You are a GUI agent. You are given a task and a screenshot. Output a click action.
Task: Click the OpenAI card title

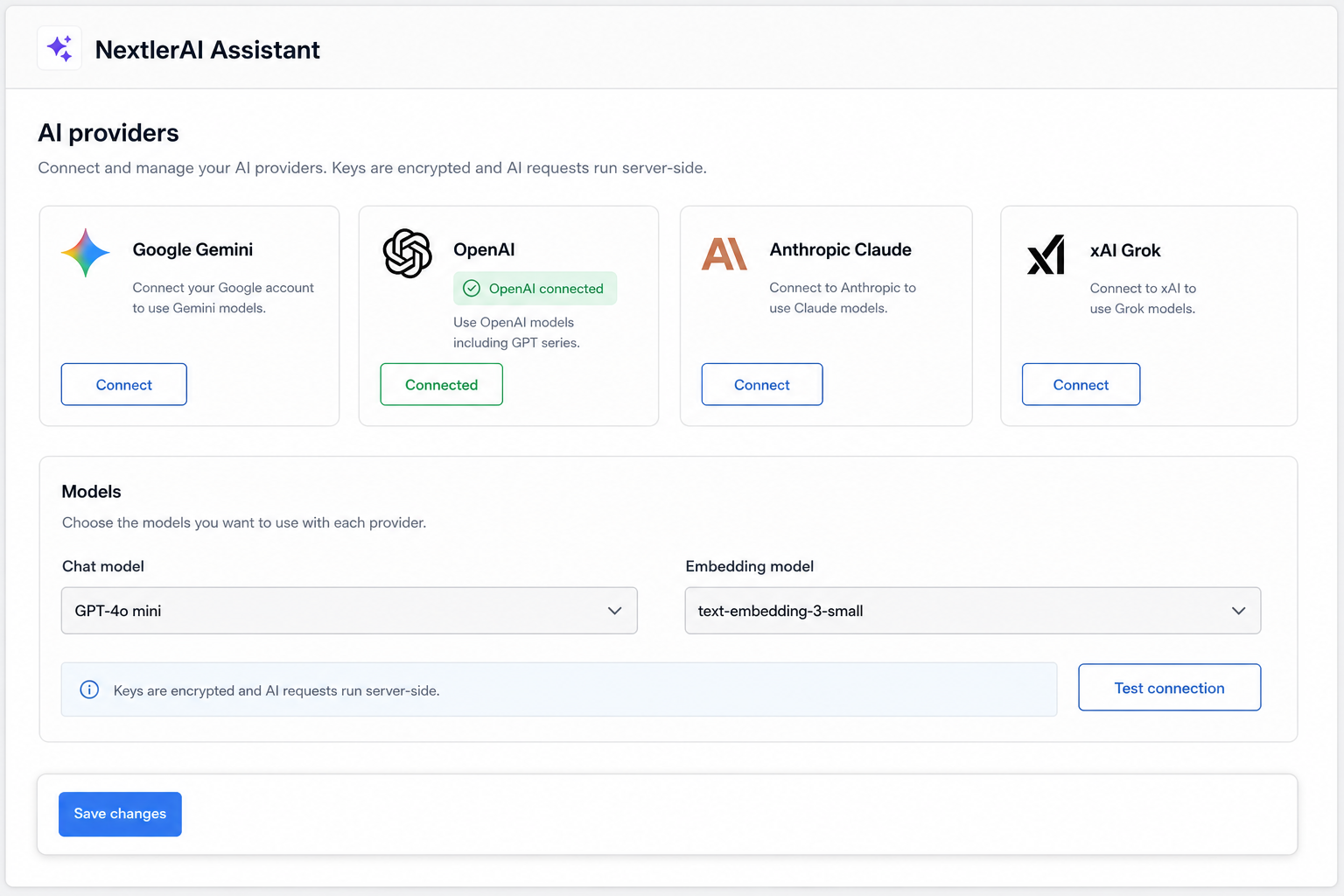484,249
